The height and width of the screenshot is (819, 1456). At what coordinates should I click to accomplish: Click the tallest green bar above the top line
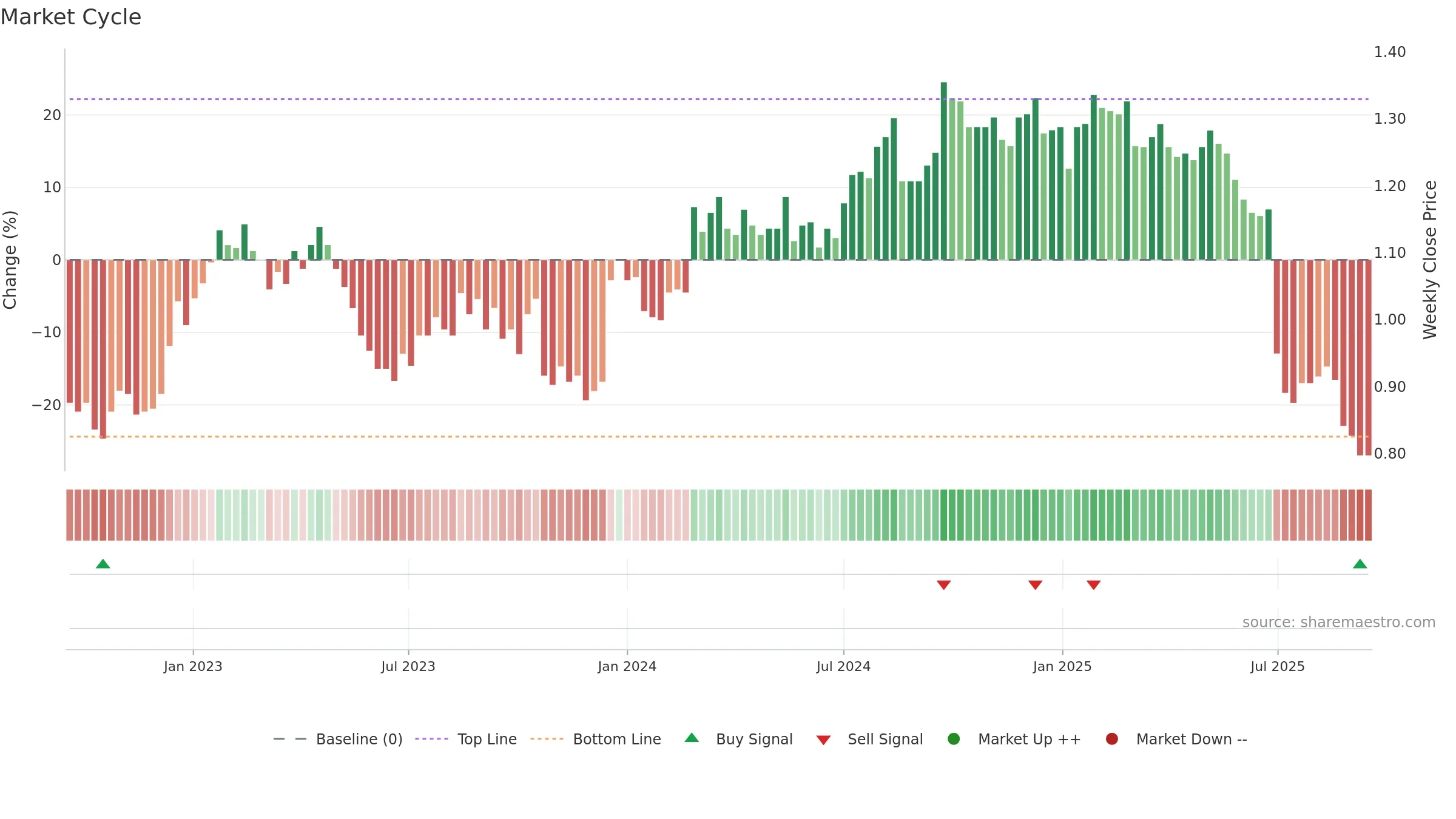click(x=943, y=171)
